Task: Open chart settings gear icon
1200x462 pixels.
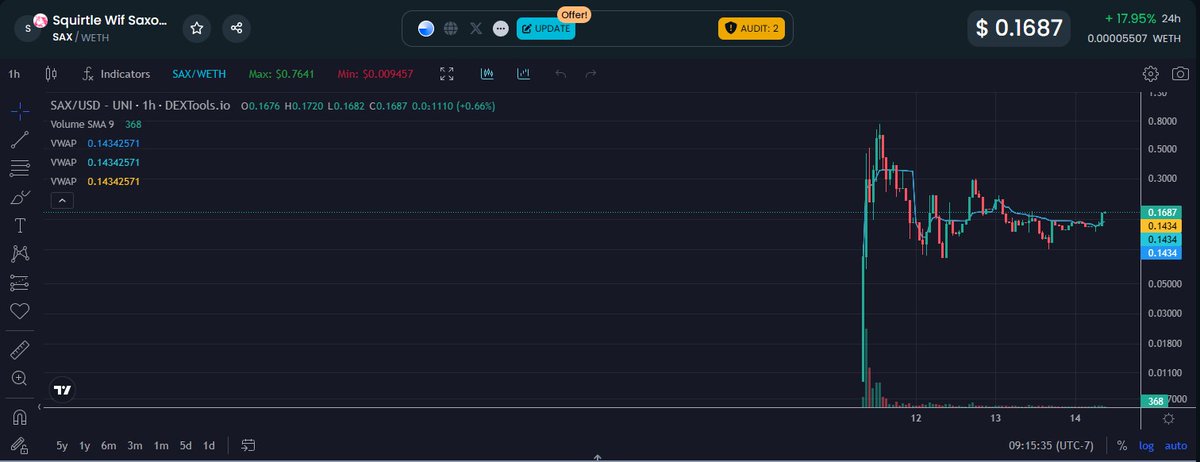Action: 1151,74
